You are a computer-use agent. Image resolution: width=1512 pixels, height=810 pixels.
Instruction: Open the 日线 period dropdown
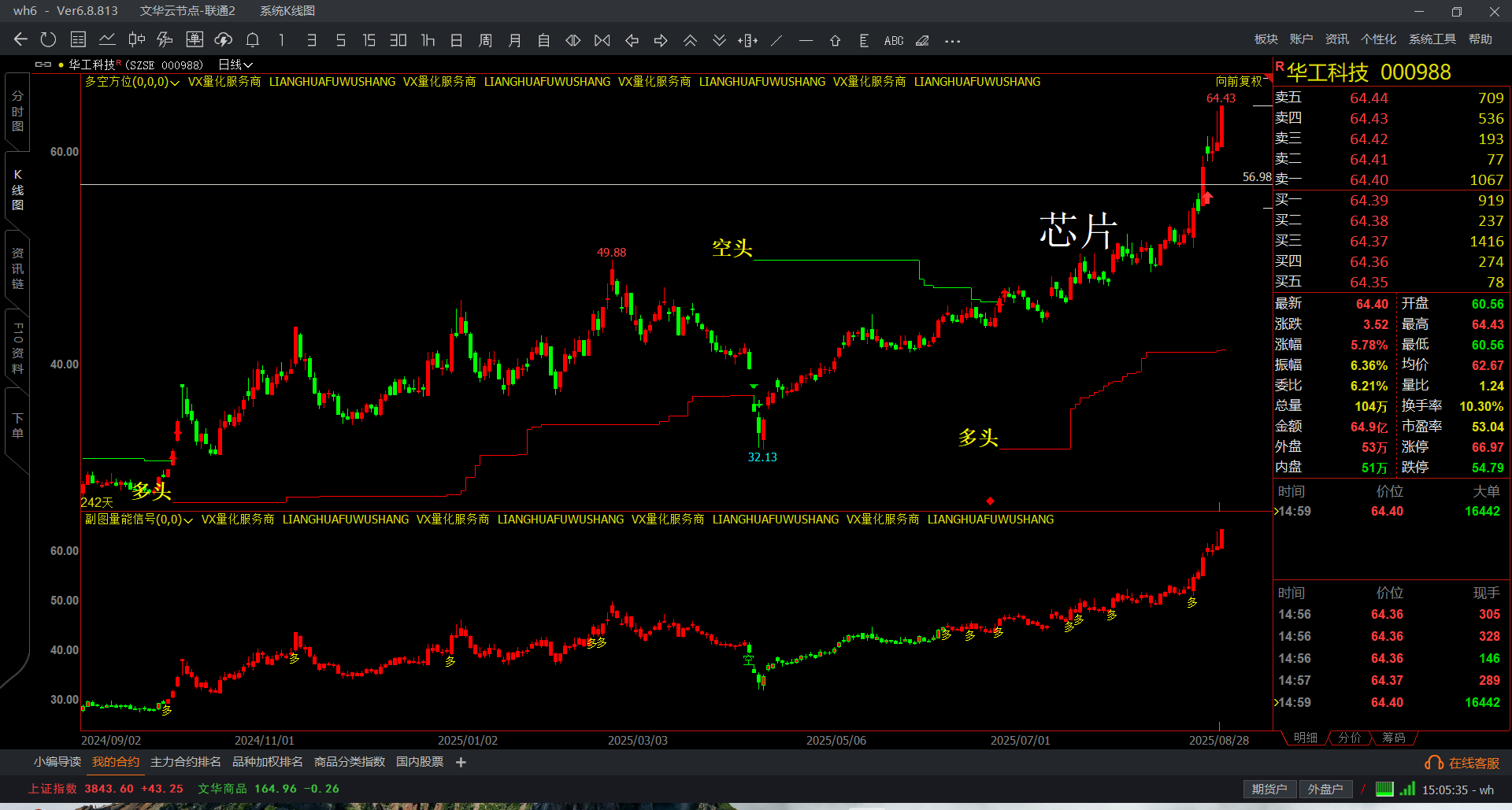(235, 65)
